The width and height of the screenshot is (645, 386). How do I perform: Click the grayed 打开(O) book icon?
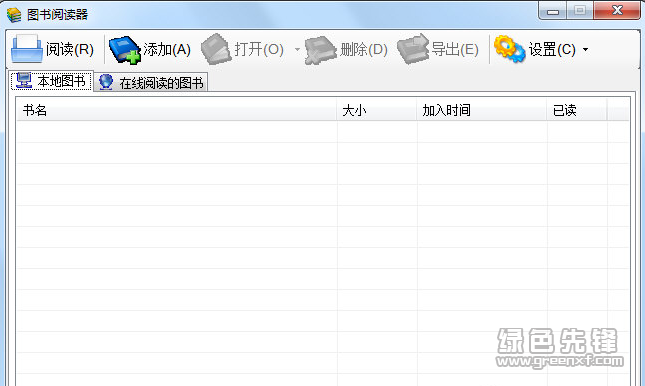pyautogui.click(x=216, y=49)
